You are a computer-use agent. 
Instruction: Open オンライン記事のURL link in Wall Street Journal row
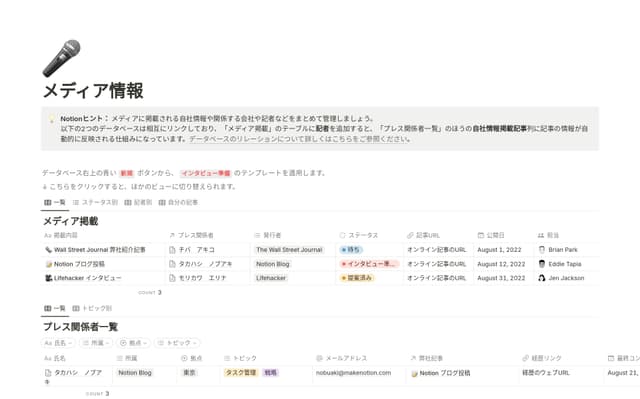[x=437, y=250]
